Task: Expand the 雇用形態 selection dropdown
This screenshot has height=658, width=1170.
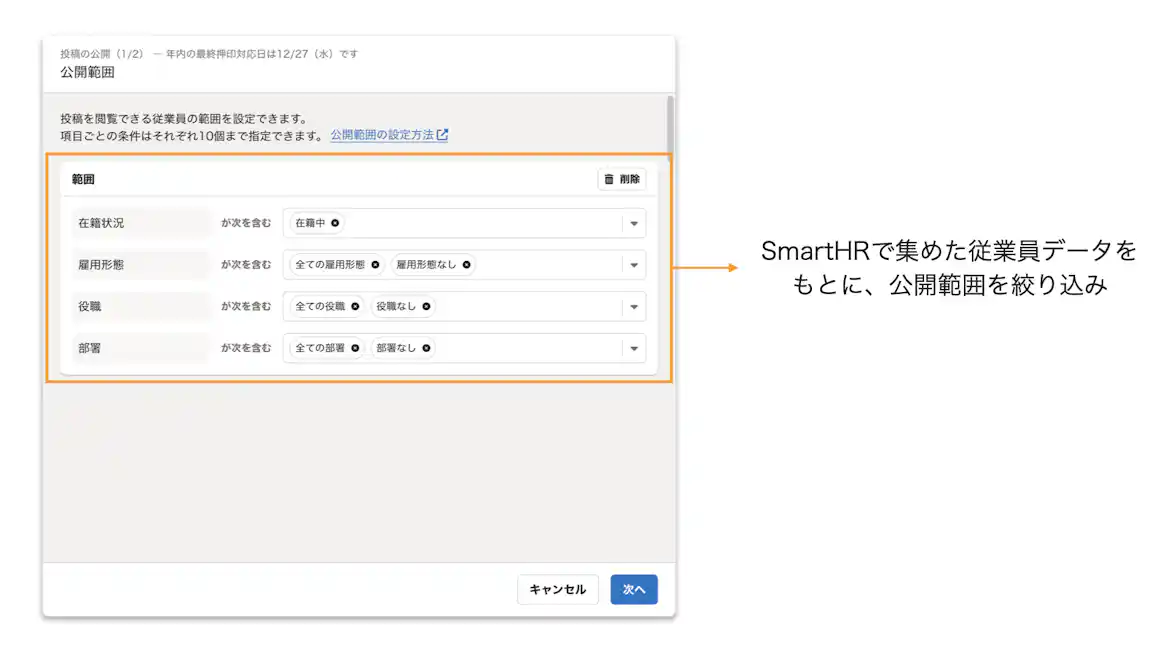Action: tap(634, 264)
